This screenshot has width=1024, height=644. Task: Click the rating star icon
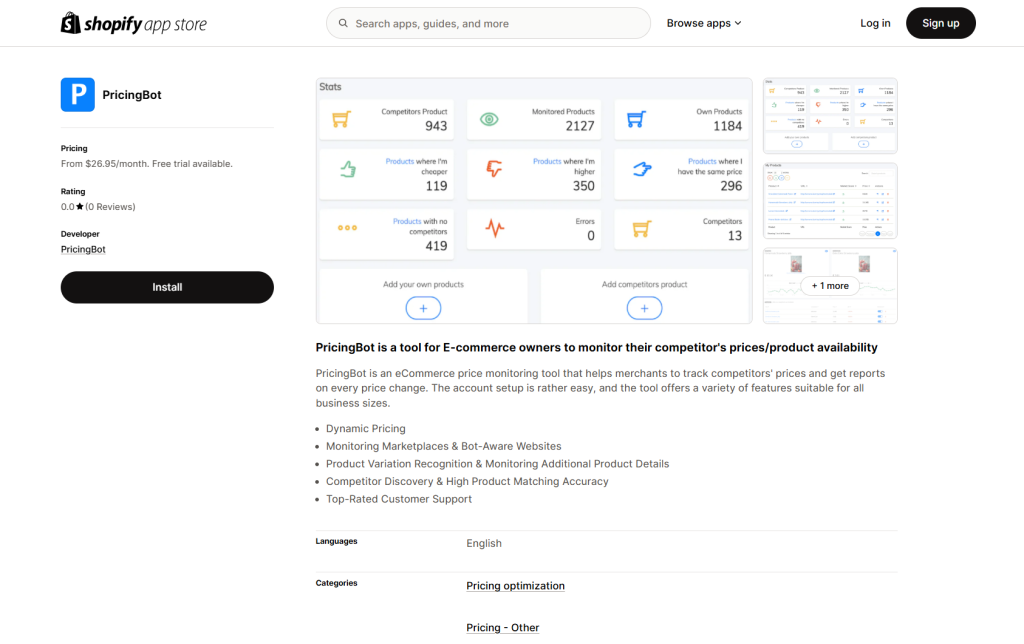coord(80,206)
